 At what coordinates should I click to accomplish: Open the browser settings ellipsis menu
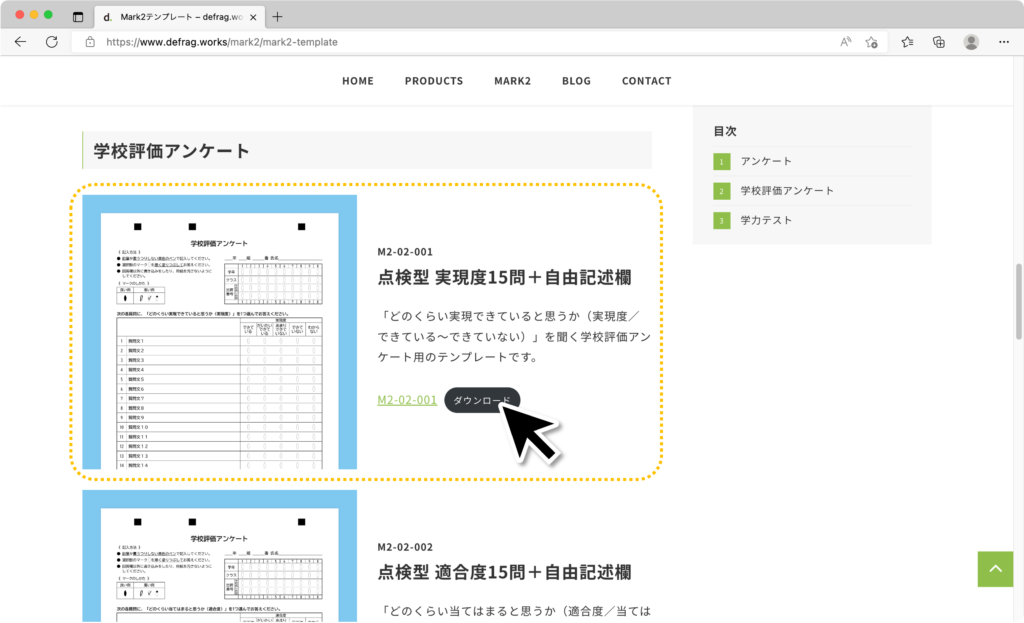point(1004,42)
